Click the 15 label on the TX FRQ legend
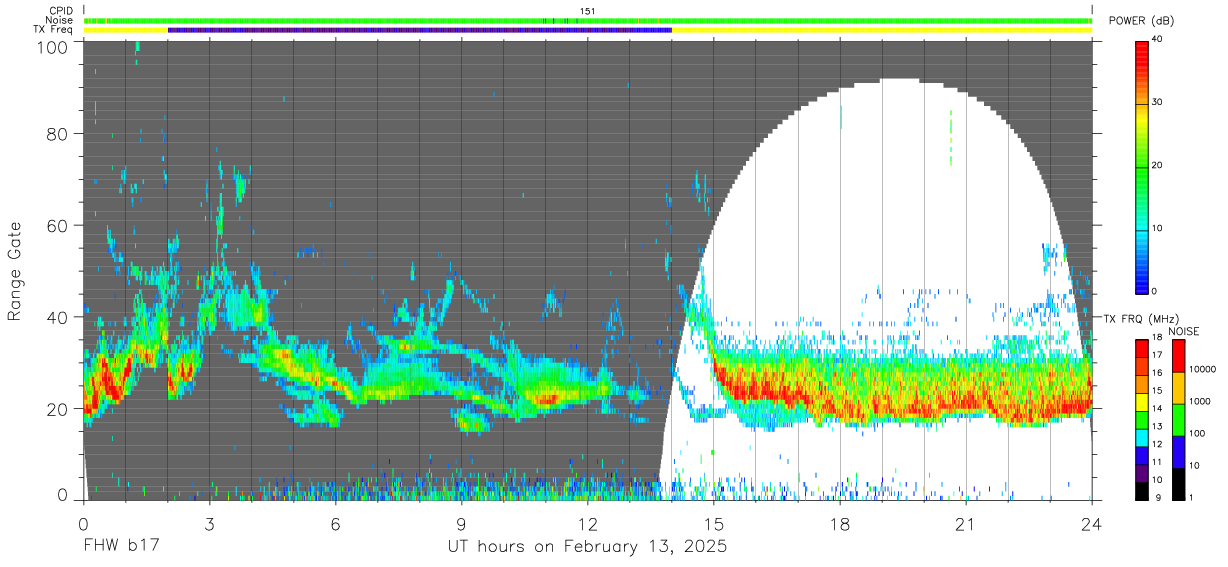 point(1157,391)
